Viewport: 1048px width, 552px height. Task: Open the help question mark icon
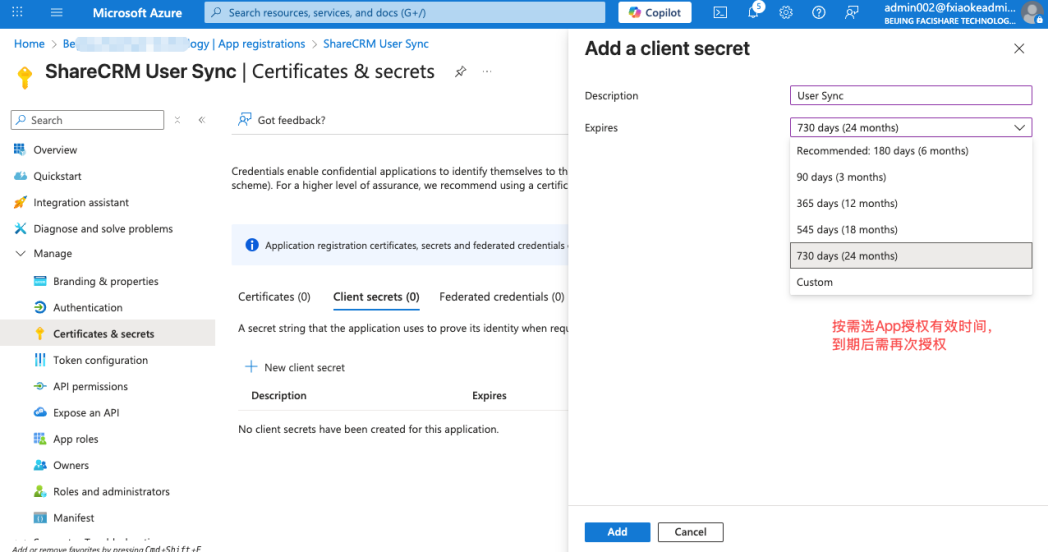819,13
